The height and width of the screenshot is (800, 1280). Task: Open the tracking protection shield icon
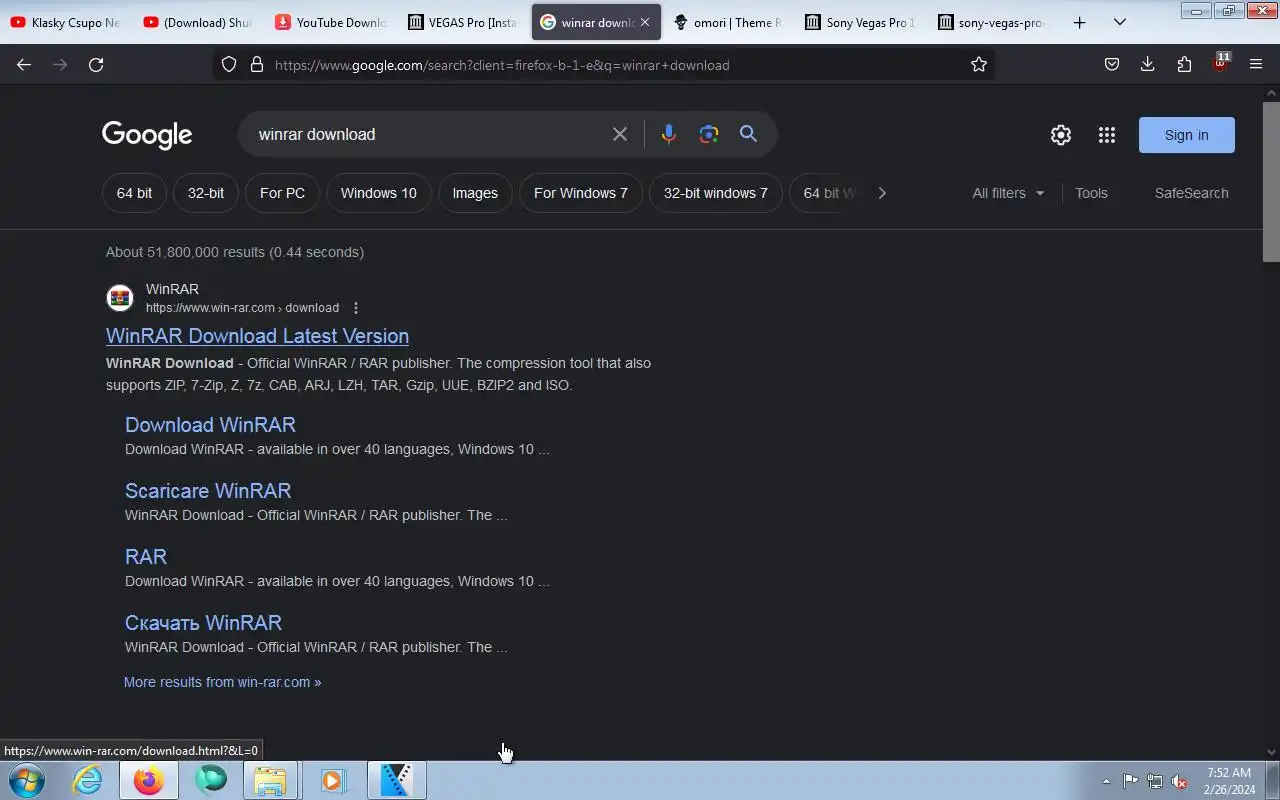[229, 64]
